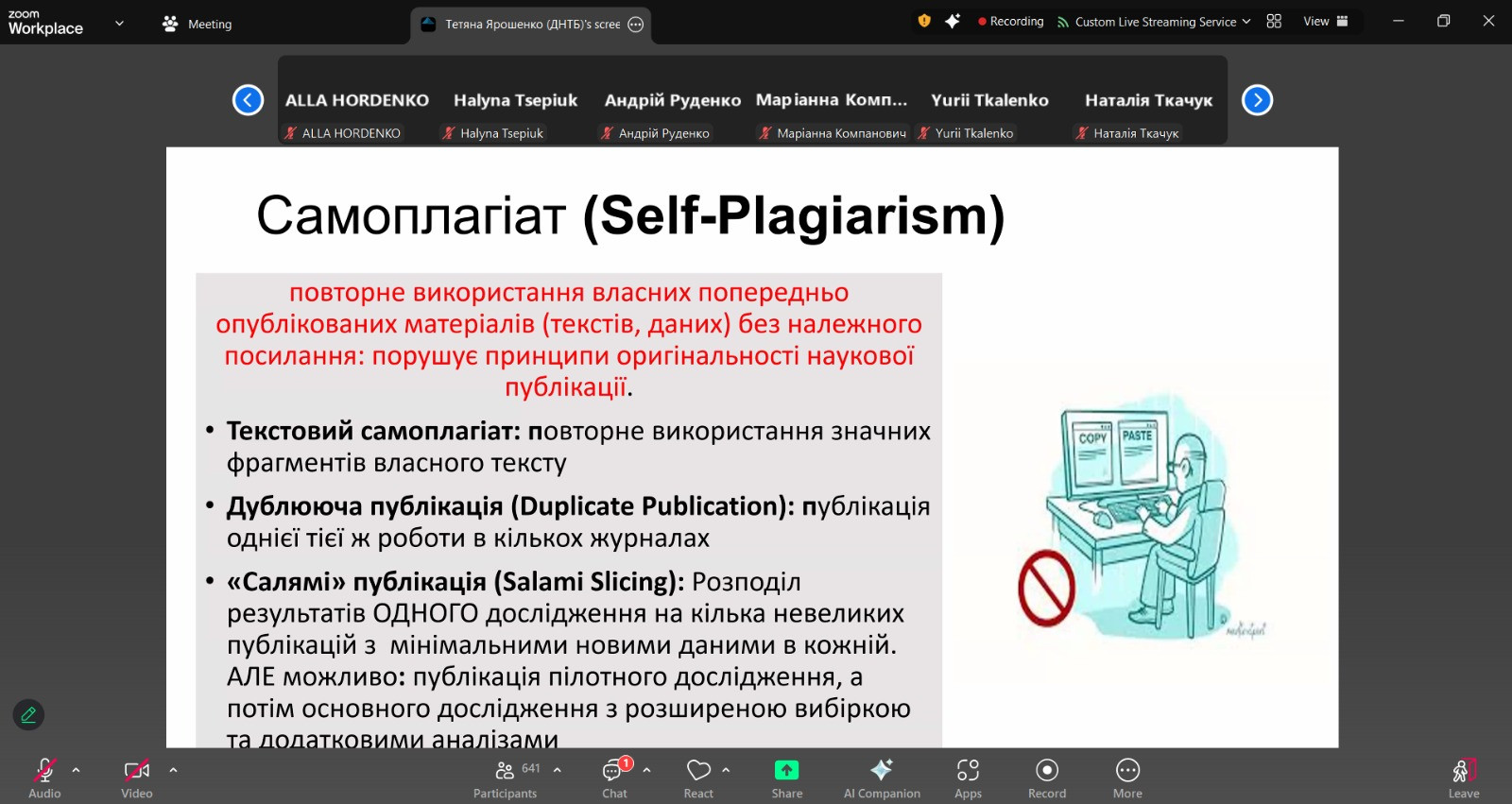Open Zoom Workplace dropdown arrow

tap(119, 24)
